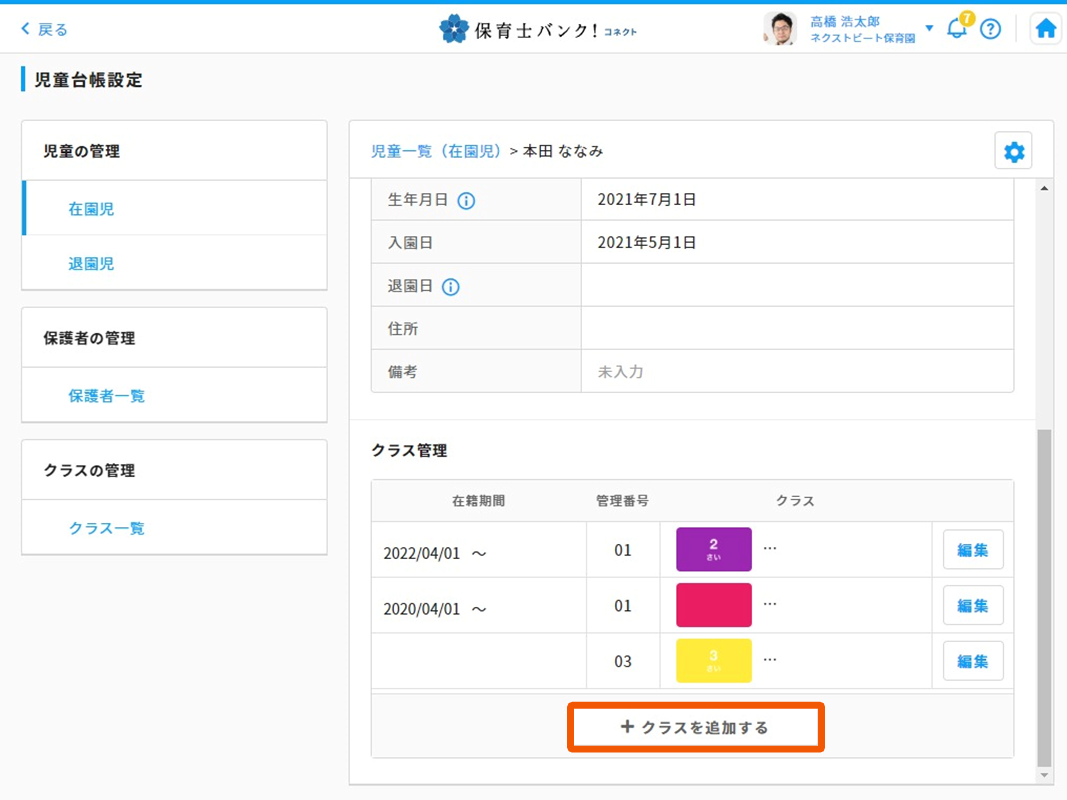Open the help question mark icon
The height and width of the screenshot is (800, 1067).
[x=990, y=29]
